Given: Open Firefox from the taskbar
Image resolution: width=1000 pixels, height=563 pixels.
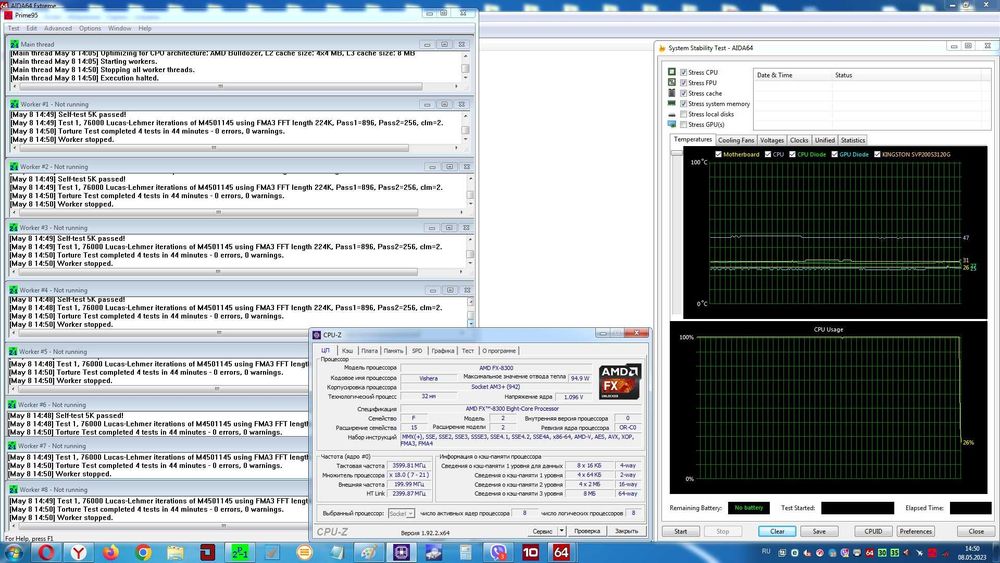Looking at the screenshot, I should point(109,551).
